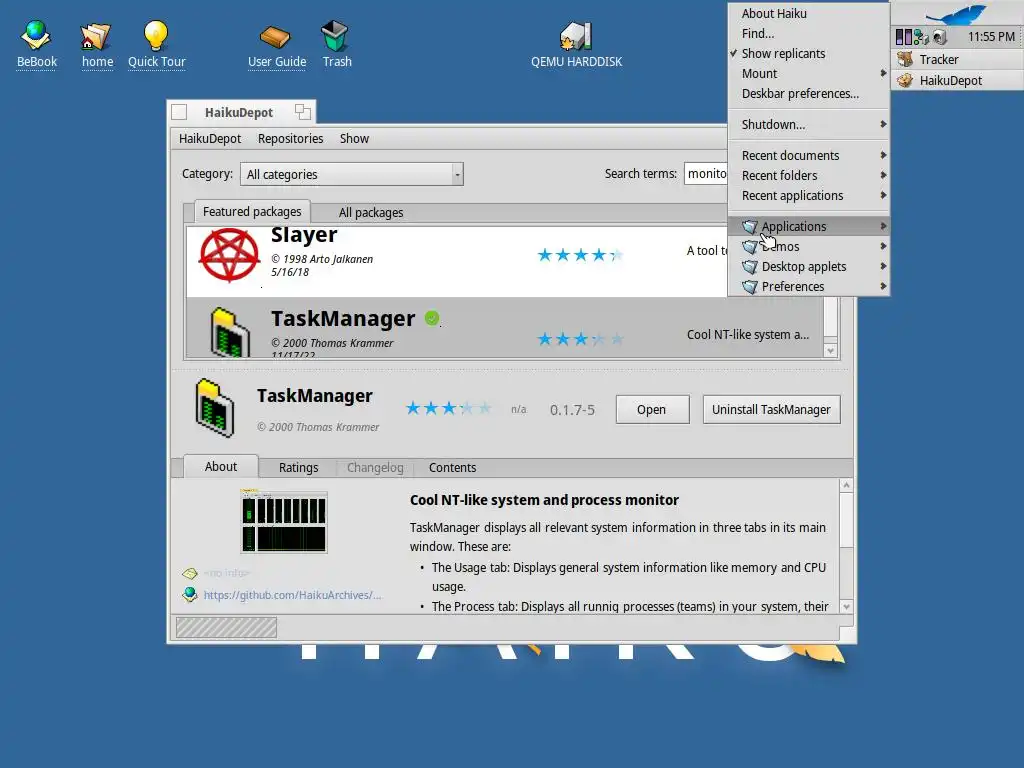Screen dimensions: 1024x768
Task: Click the volume speaker tray icon
Action: coord(939,37)
